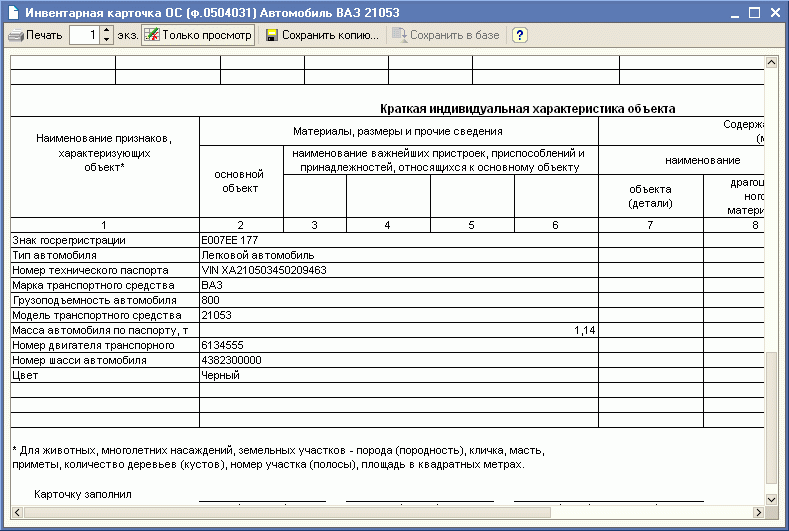Click the horizontal scrollbar thumb

pyautogui.click(x=288, y=512)
